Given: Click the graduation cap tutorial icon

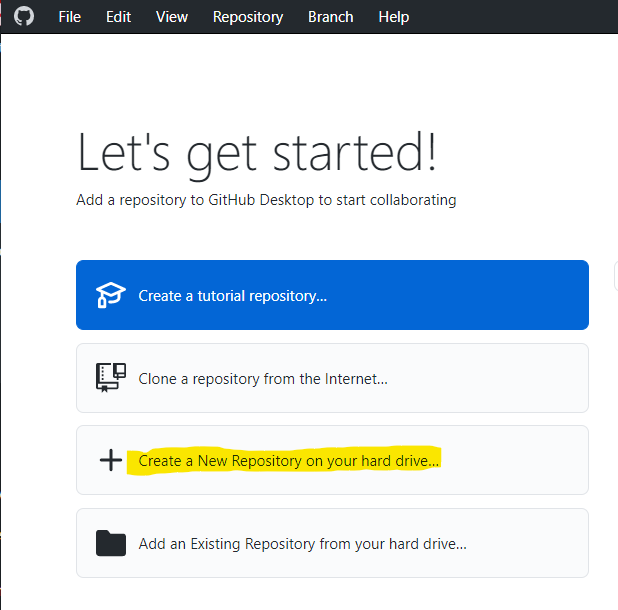Looking at the screenshot, I should [x=111, y=295].
